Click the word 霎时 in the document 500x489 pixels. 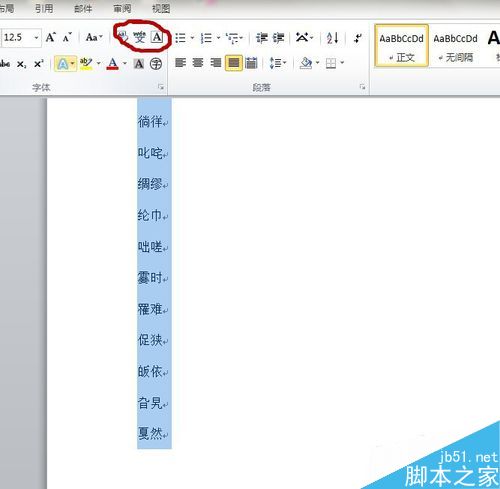click(150, 278)
